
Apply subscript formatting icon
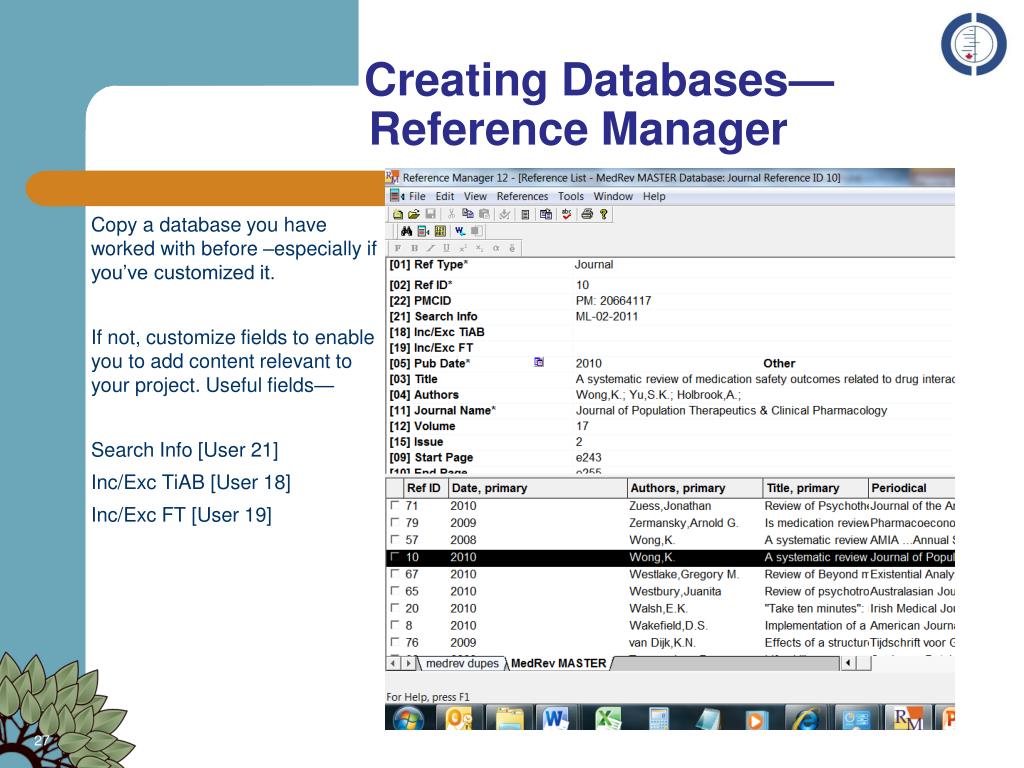pyautogui.click(x=479, y=248)
